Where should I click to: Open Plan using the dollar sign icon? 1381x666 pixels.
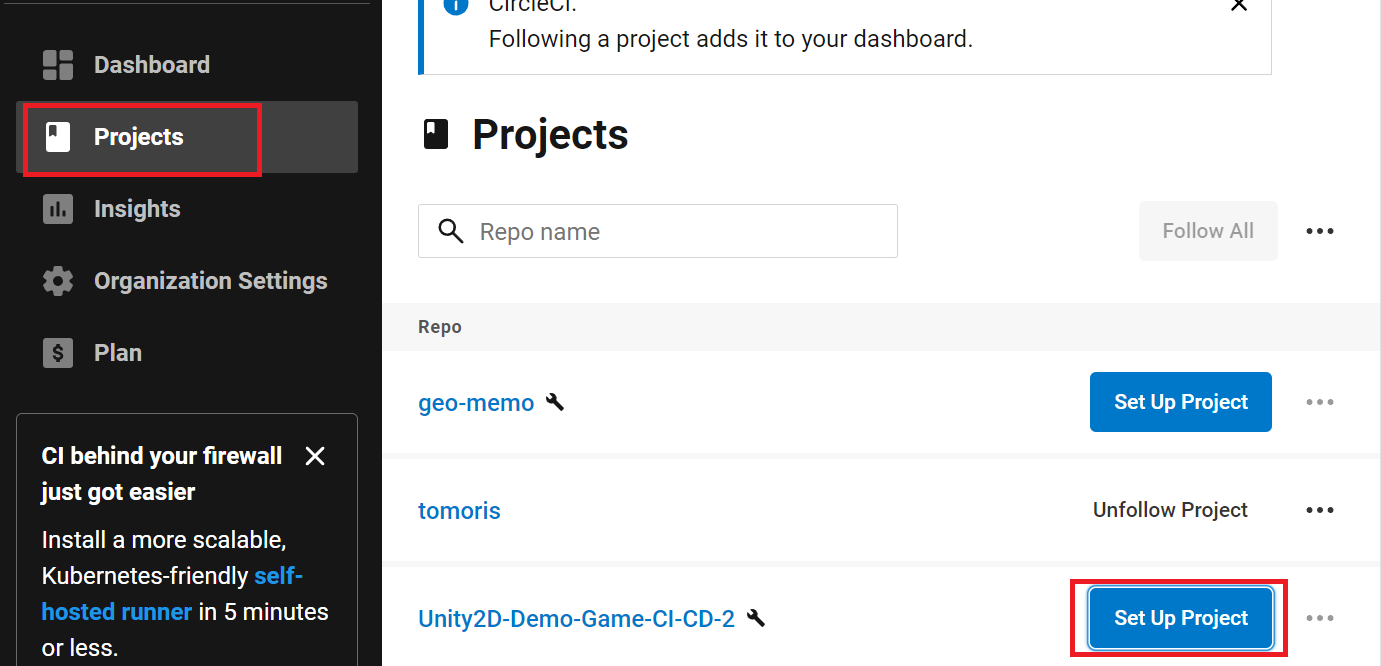point(57,352)
